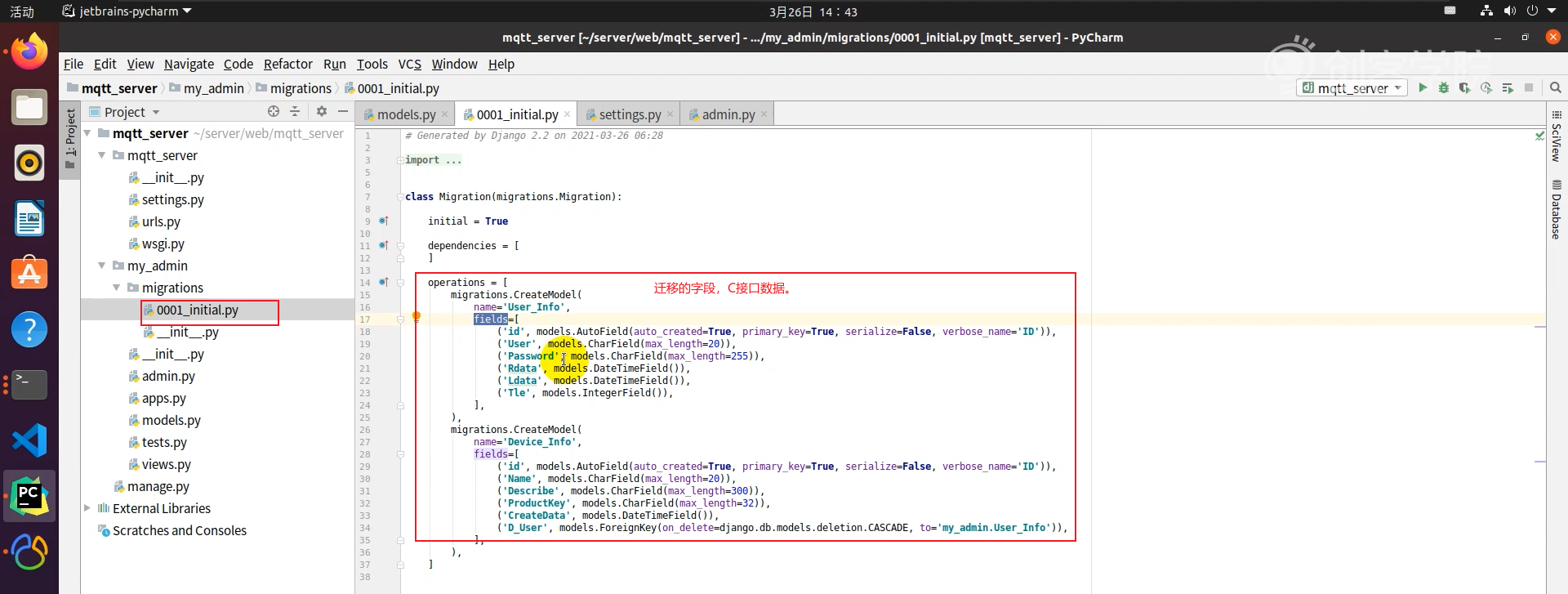This screenshot has width=1568, height=594.
Task: Open Search Everywhere magnifier
Action: tap(1556, 87)
